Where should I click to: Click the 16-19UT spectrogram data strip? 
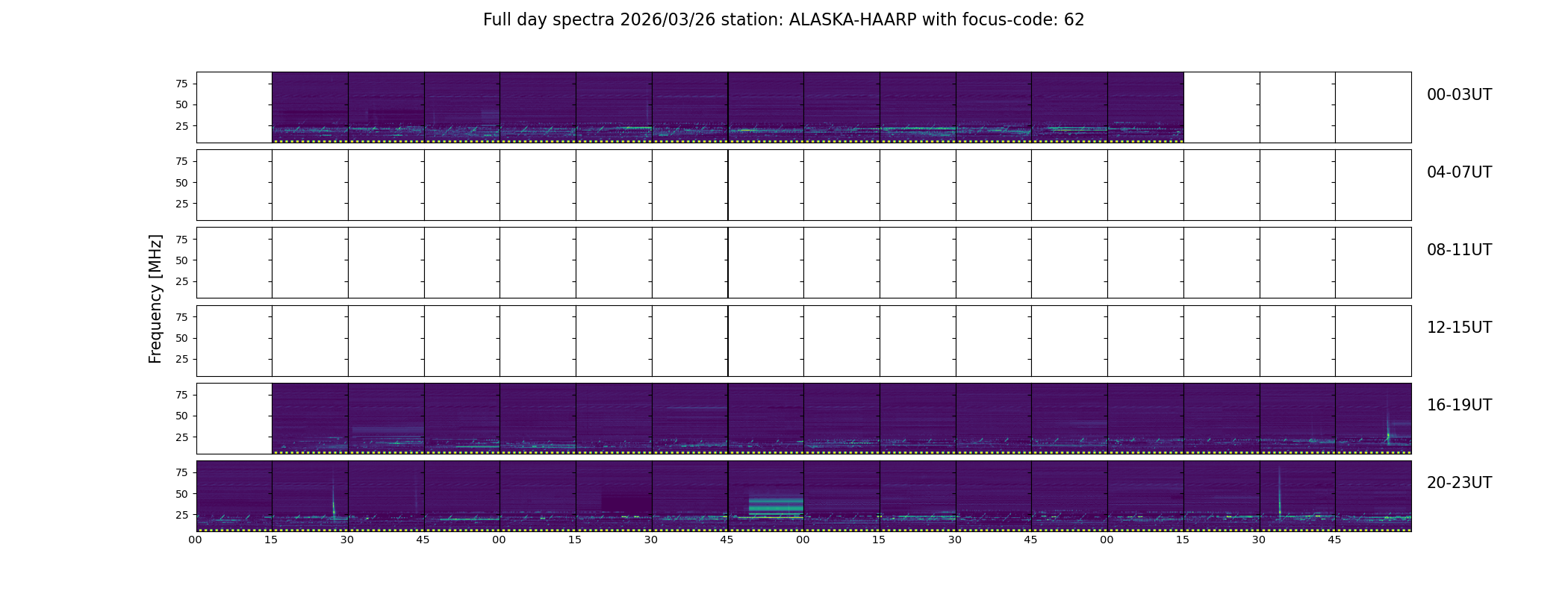click(841, 419)
